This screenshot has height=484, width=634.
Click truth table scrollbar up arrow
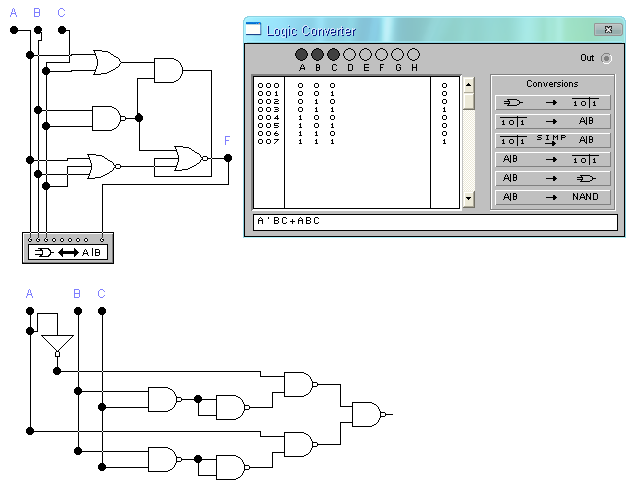[x=468, y=85]
